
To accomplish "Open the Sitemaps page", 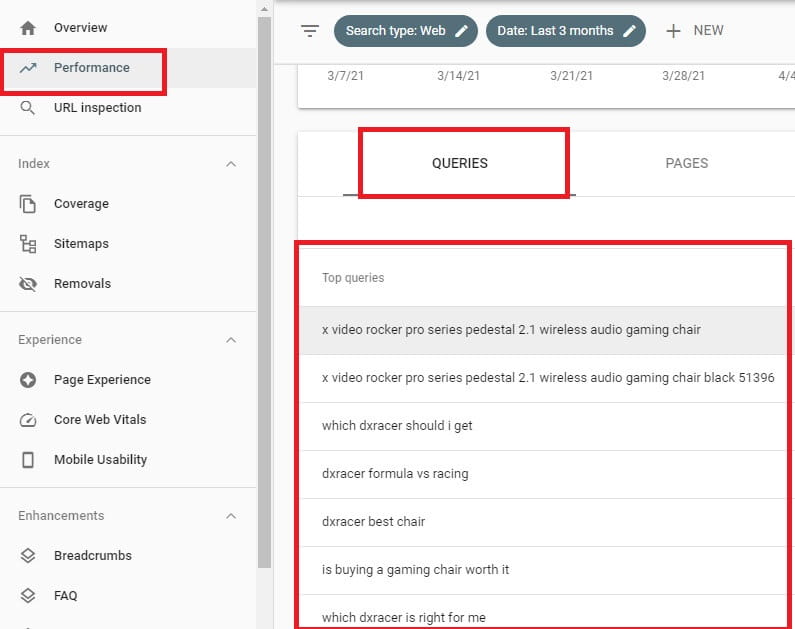I will [128, 244].
